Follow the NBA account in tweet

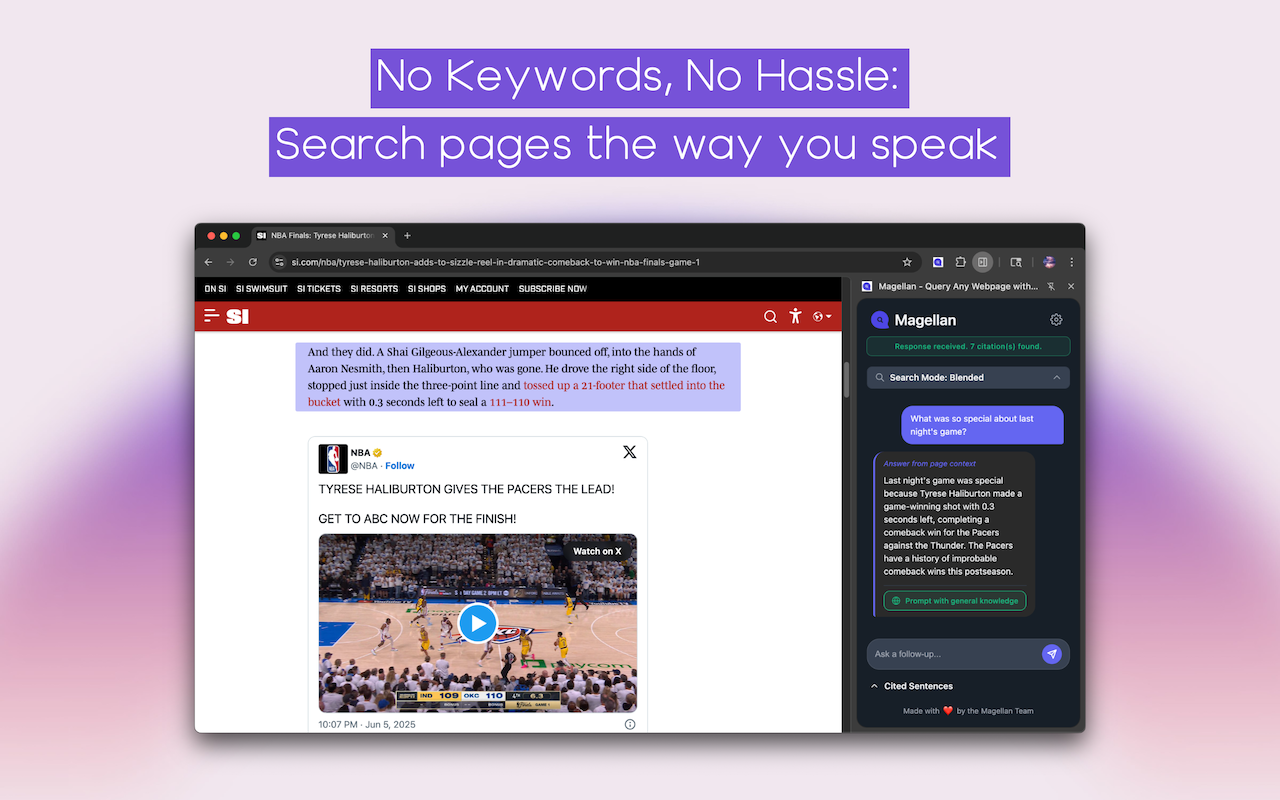400,466
